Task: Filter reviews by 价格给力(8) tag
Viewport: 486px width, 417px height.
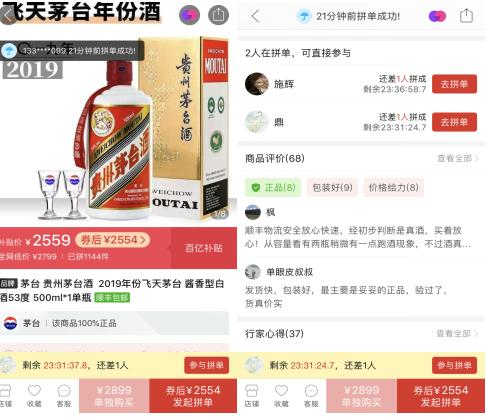Action: (x=393, y=187)
